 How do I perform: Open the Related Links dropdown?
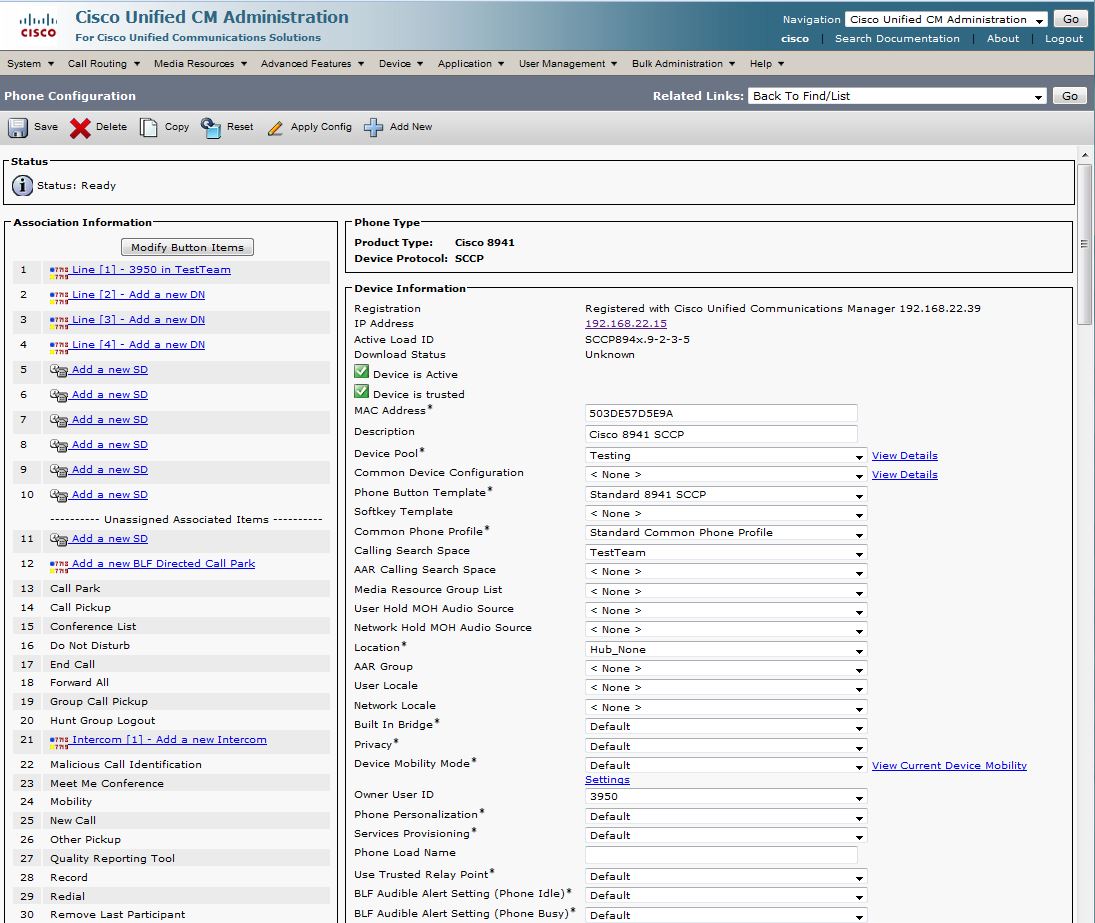(897, 96)
